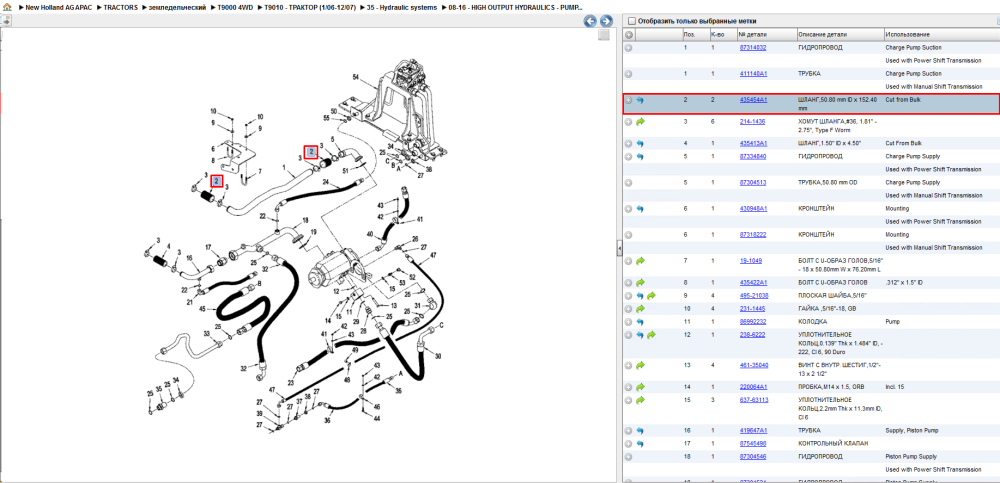Image resolution: width=1000 pixels, height=483 pixels.
Task: Open part number link 411140A1
Action: (x=753, y=74)
